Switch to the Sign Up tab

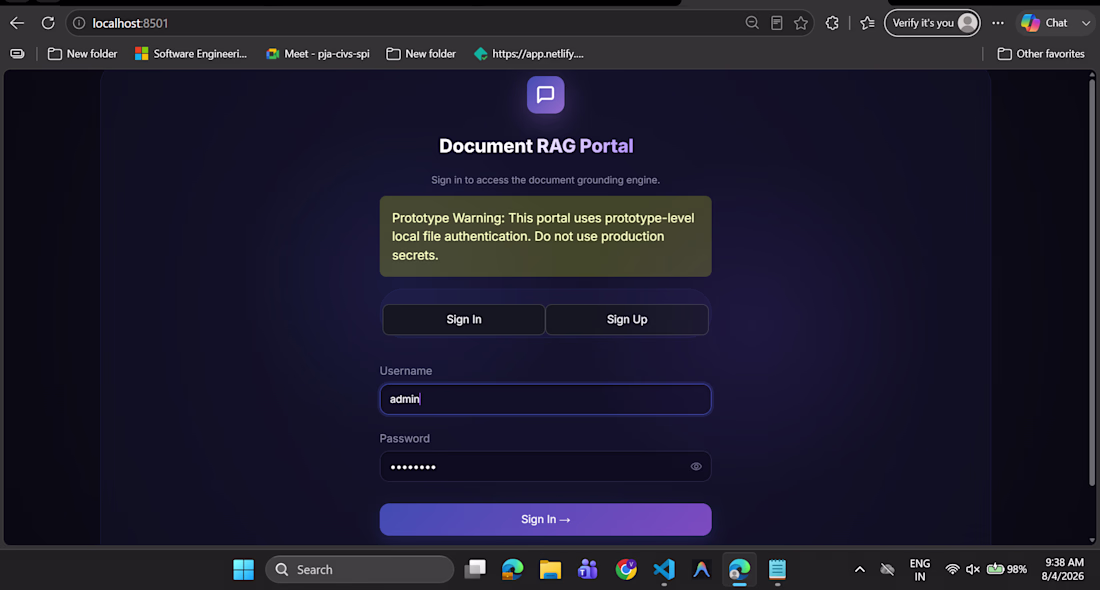coord(627,319)
